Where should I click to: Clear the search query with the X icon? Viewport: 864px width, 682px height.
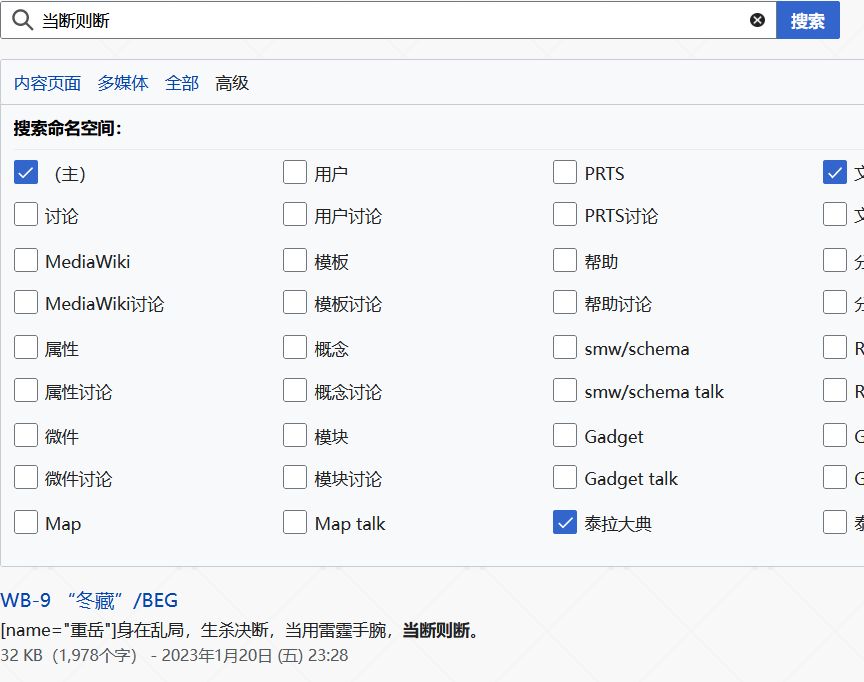click(757, 19)
